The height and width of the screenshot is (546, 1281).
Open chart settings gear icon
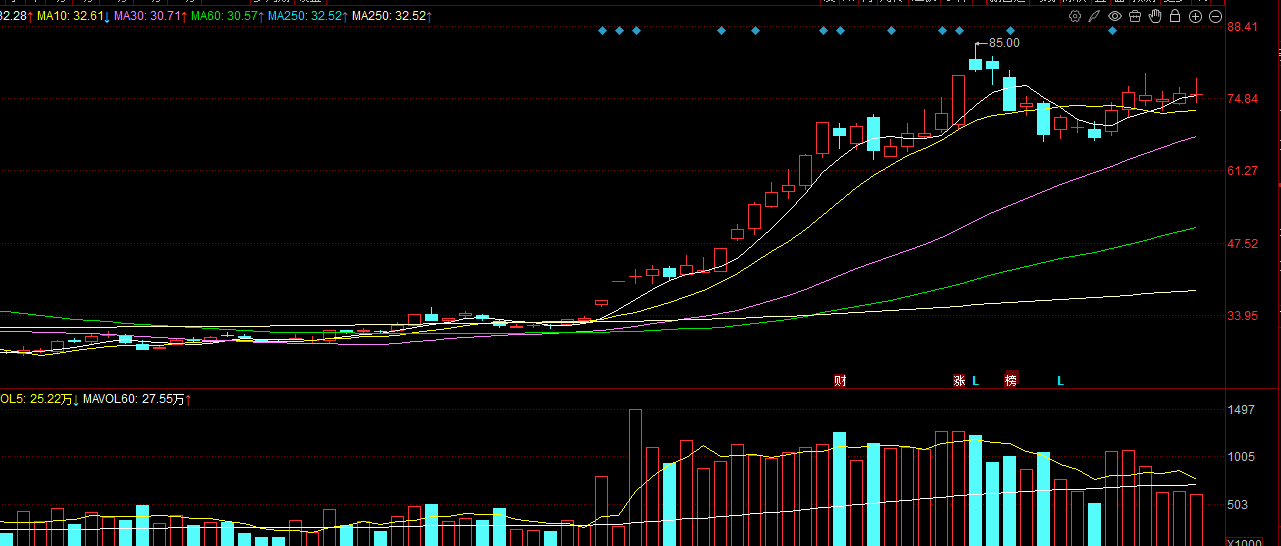pyautogui.click(x=1075, y=16)
